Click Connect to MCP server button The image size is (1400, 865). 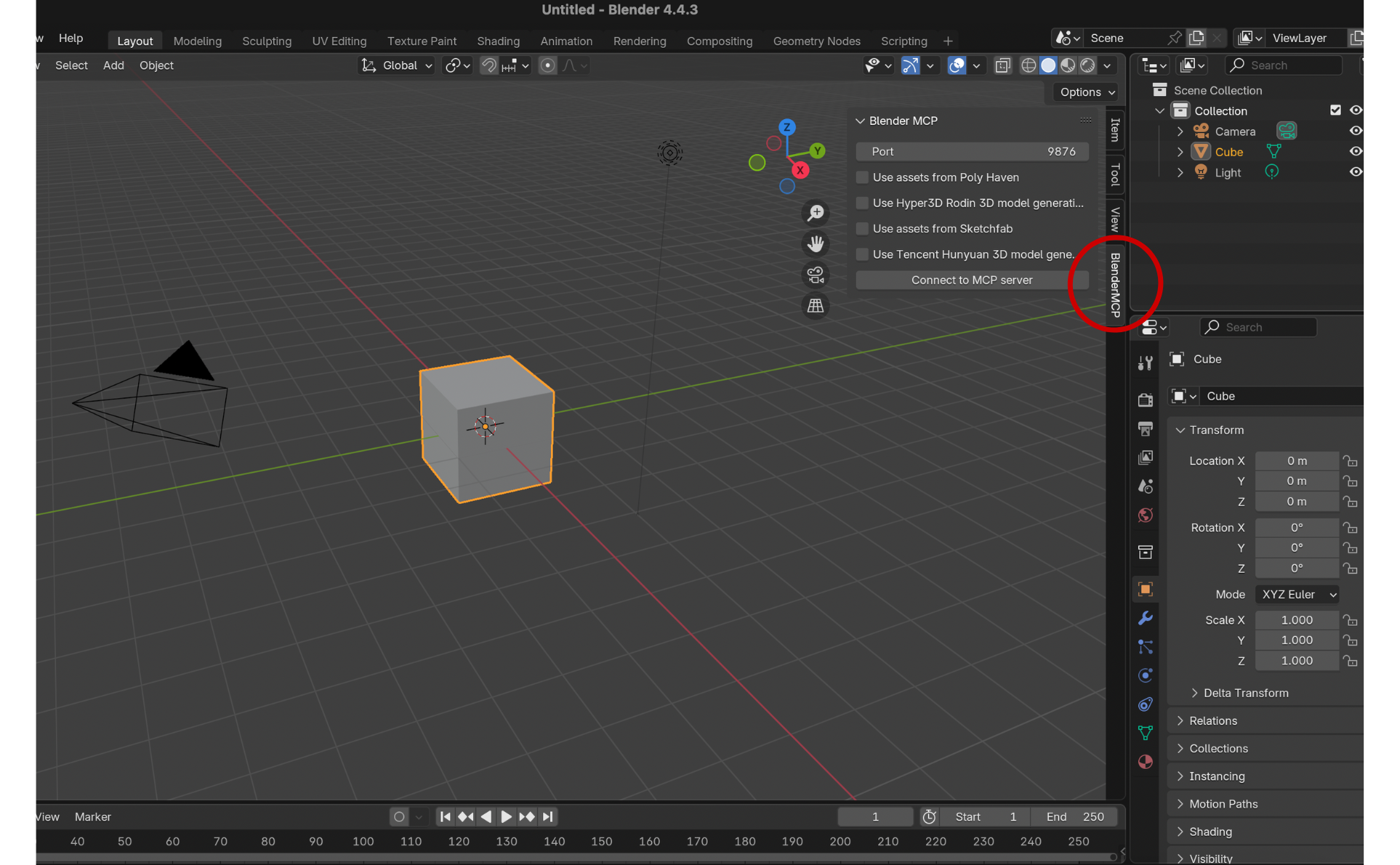(x=971, y=280)
